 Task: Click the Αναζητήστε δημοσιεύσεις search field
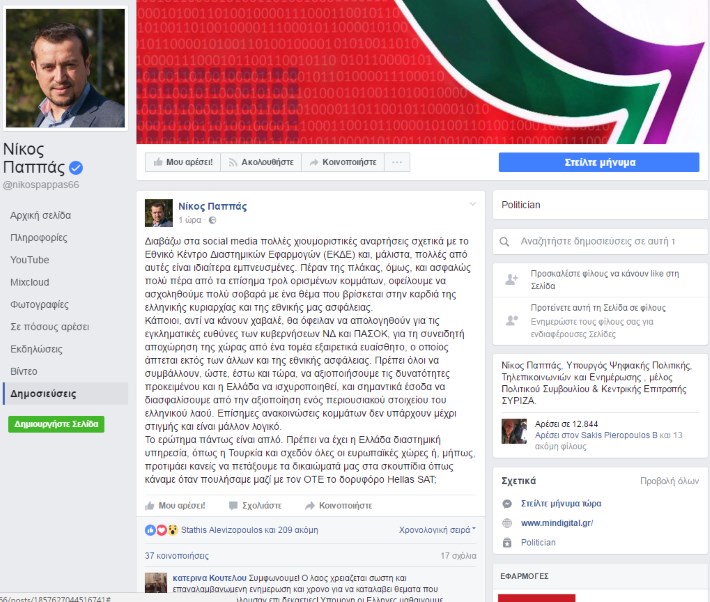(600, 241)
